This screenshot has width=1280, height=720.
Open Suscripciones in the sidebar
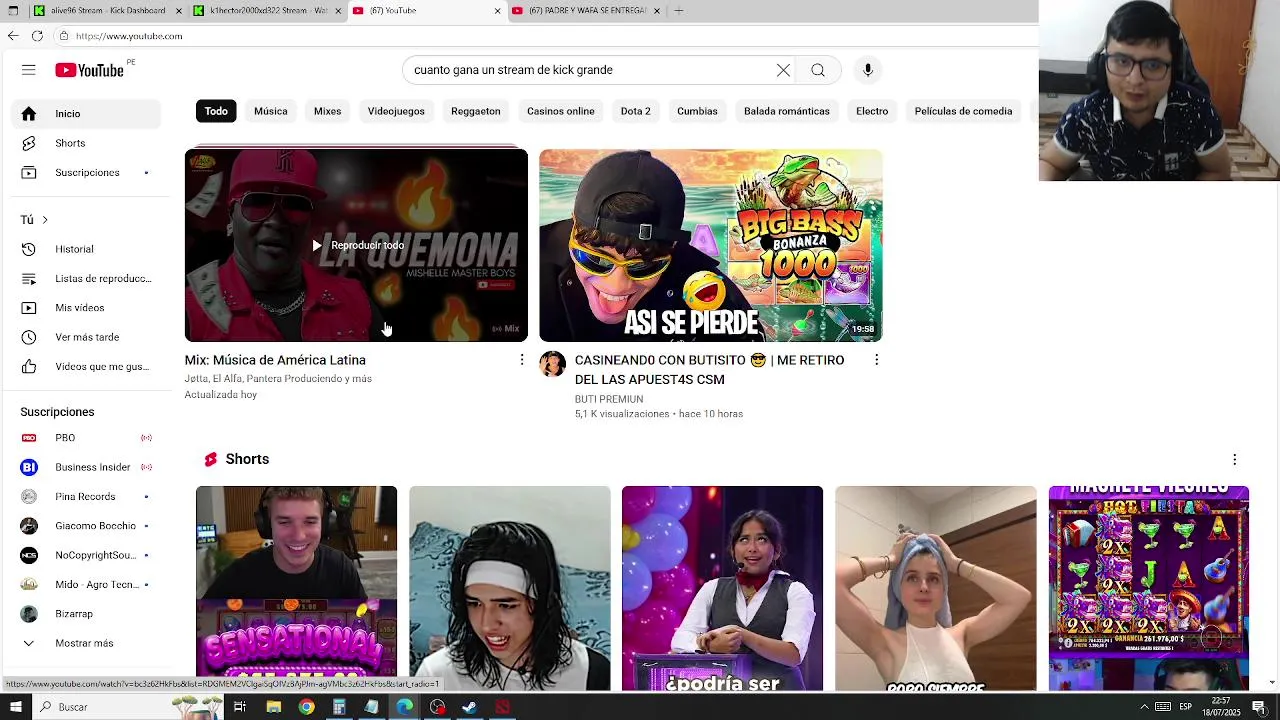point(86,173)
